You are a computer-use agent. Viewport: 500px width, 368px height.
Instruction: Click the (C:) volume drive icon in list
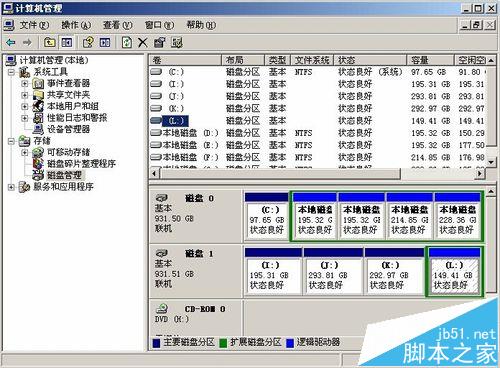click(x=156, y=72)
